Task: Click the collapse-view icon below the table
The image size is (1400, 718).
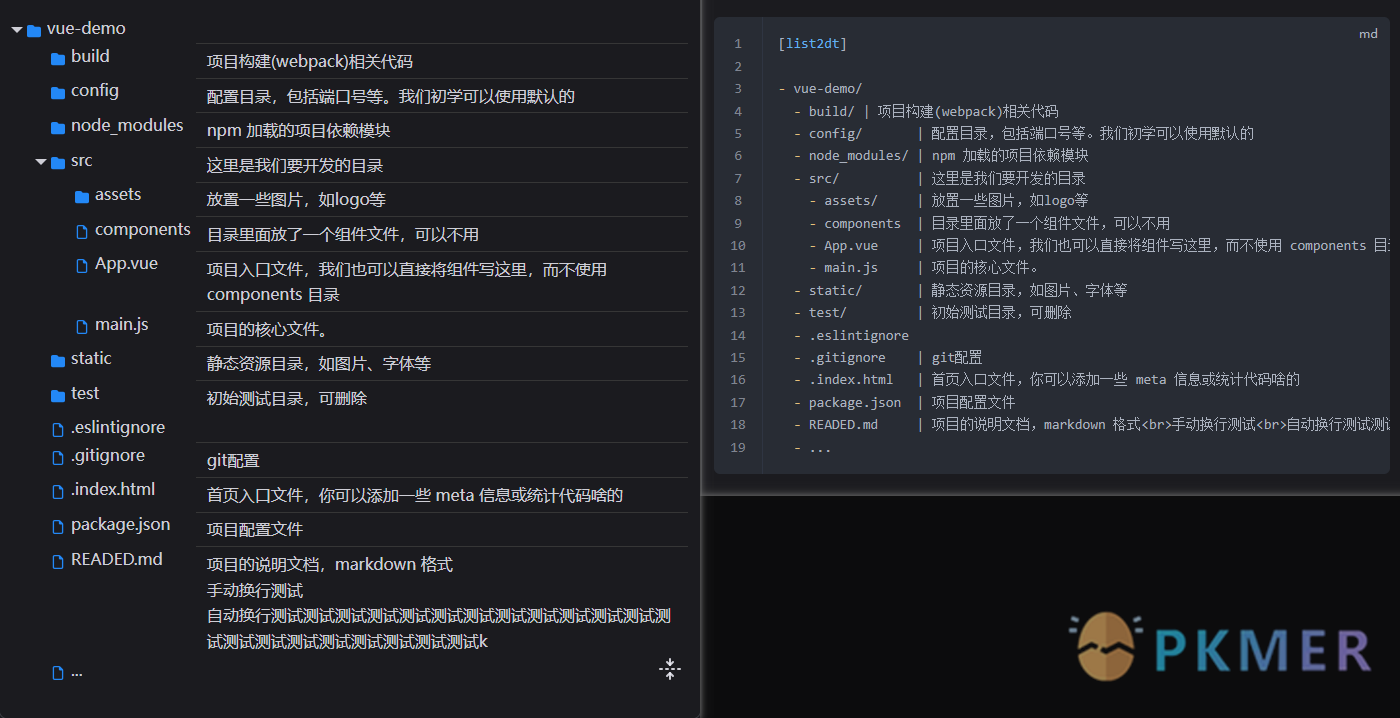Action: (x=670, y=669)
